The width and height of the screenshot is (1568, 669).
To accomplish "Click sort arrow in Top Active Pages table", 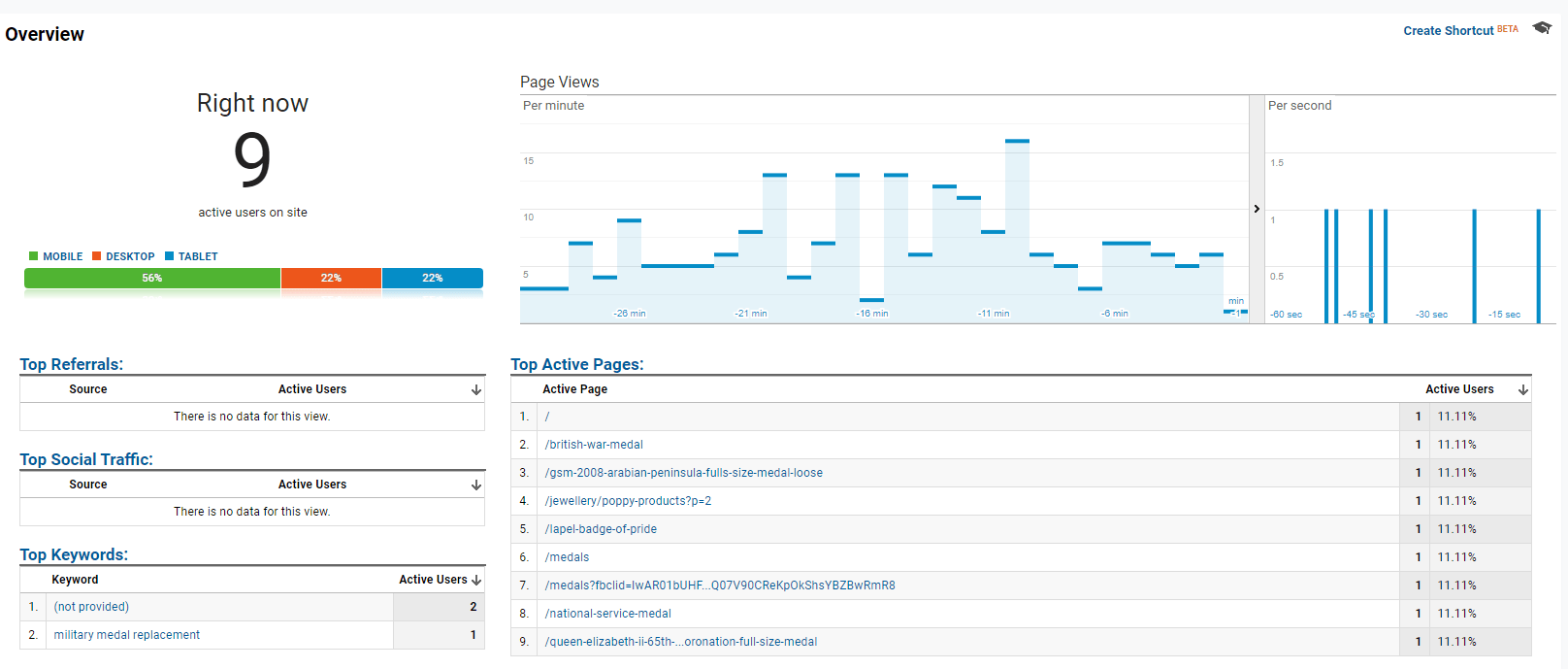I will (1523, 389).
